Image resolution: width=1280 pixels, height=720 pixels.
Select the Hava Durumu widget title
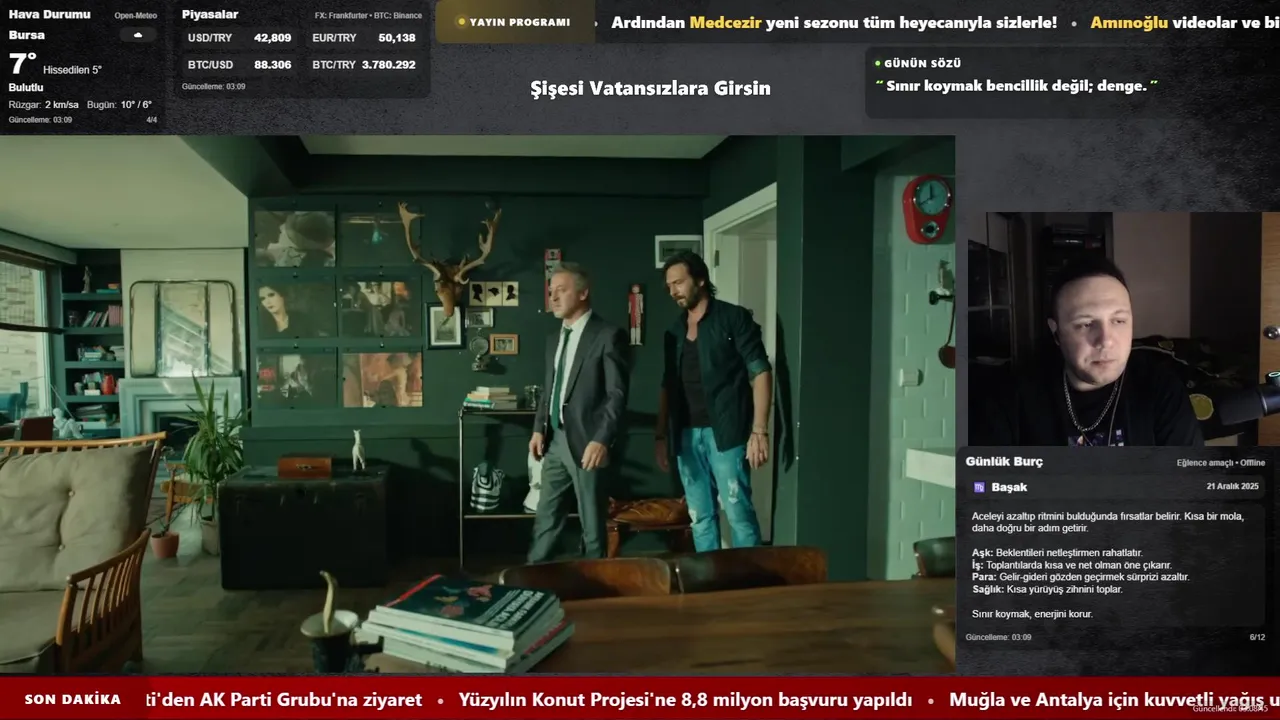[49, 14]
